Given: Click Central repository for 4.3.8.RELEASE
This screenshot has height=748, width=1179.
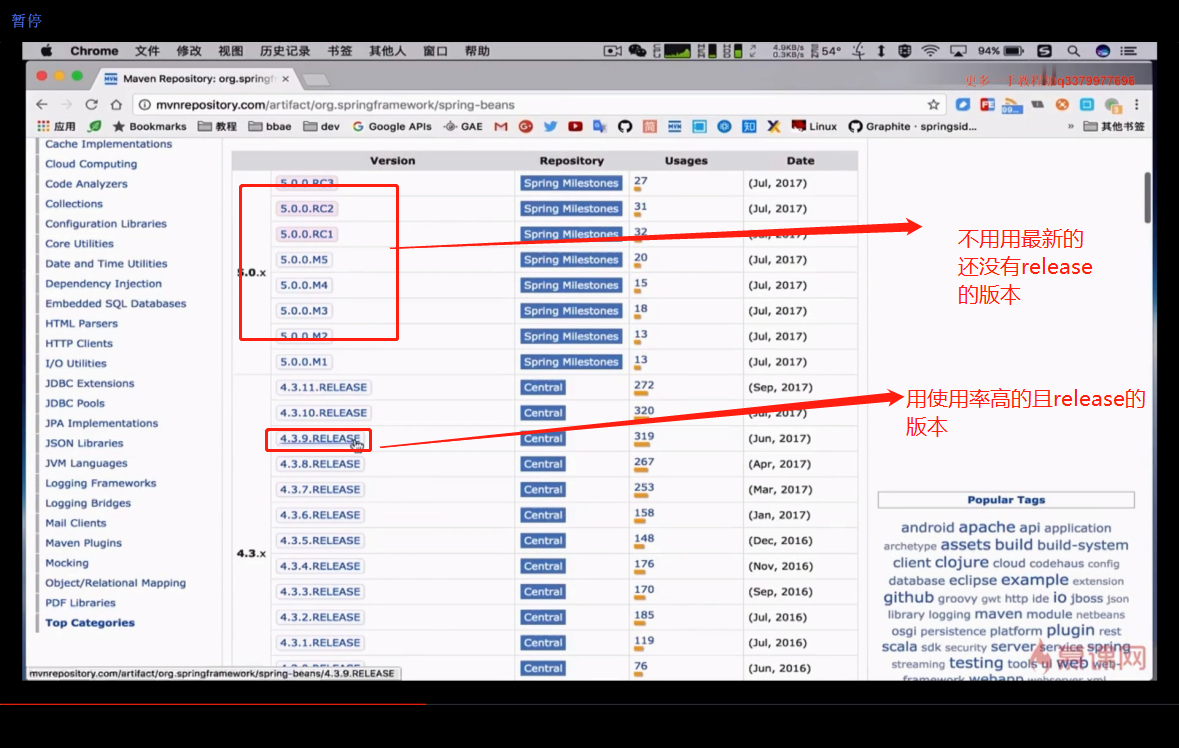Looking at the screenshot, I should click(x=543, y=464).
